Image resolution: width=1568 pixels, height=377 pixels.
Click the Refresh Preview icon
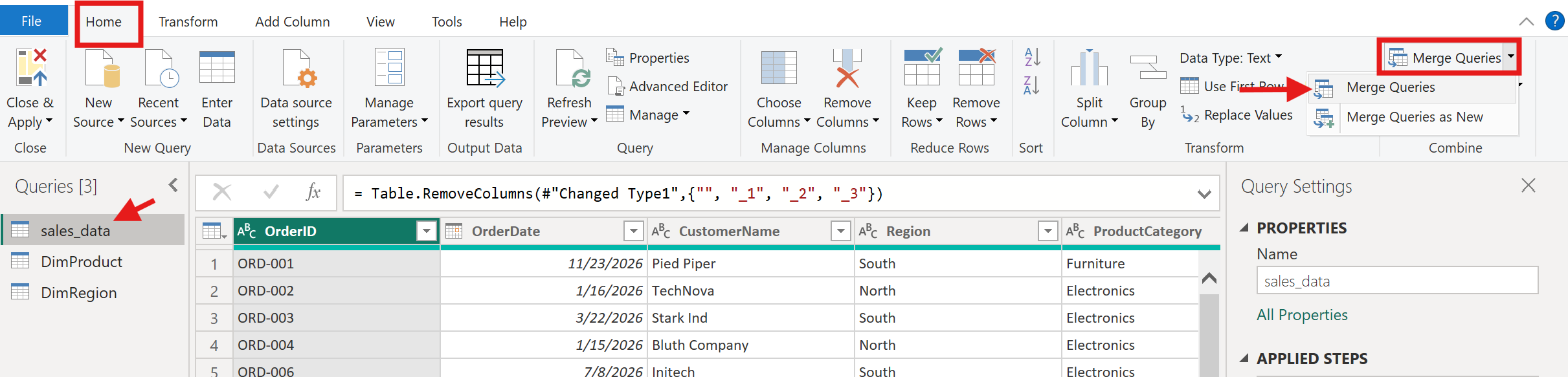tap(572, 68)
